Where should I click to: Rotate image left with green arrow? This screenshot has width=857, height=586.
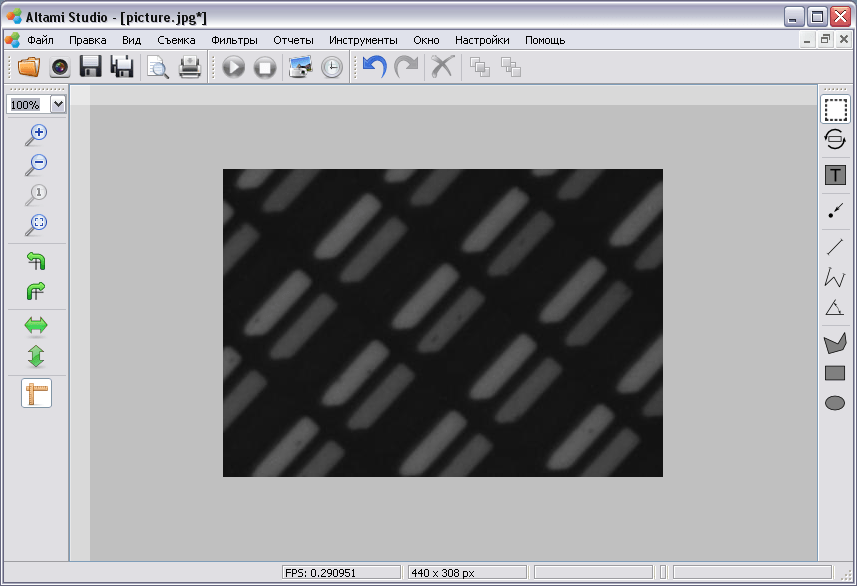coord(36,261)
